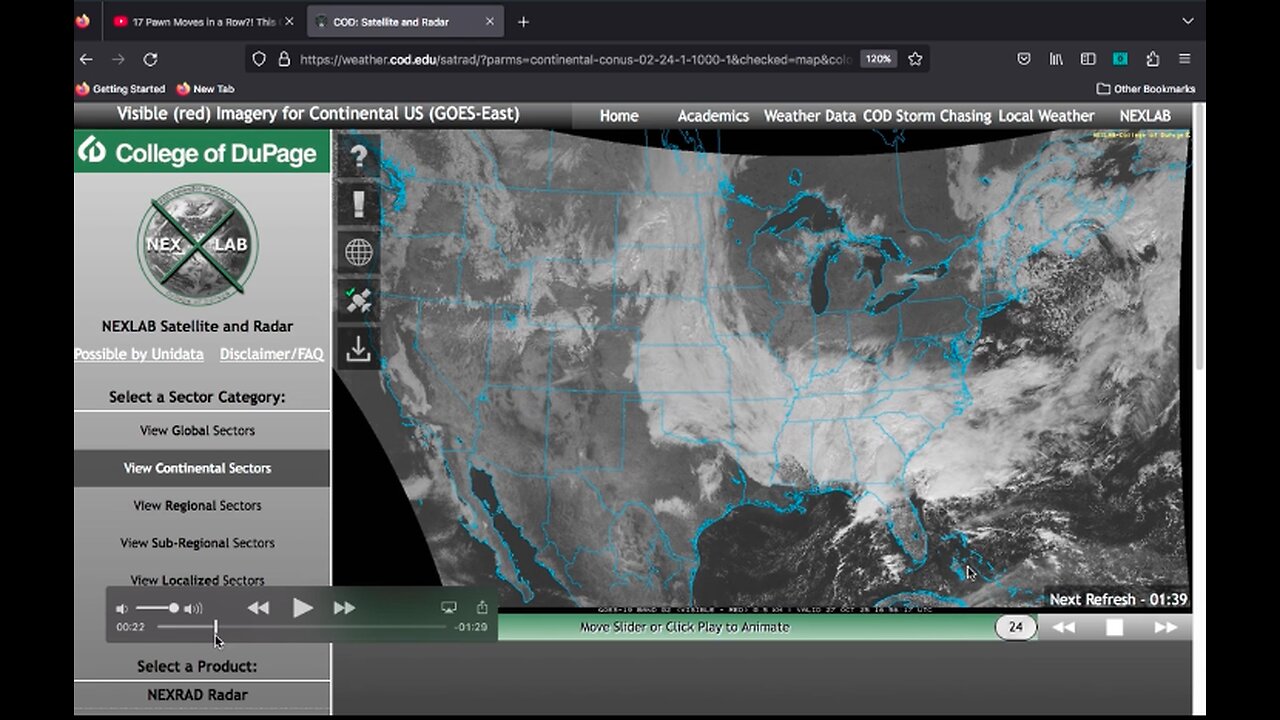Stop the satellite animation
This screenshot has height=720, width=1280.
tap(1114, 627)
